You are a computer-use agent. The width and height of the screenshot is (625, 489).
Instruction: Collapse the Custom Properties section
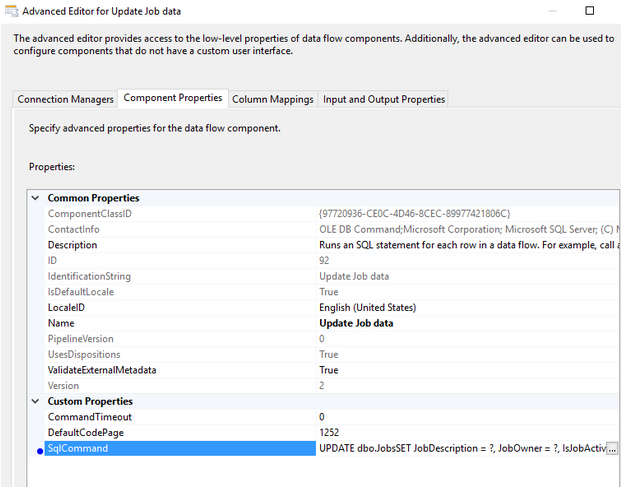(35, 401)
